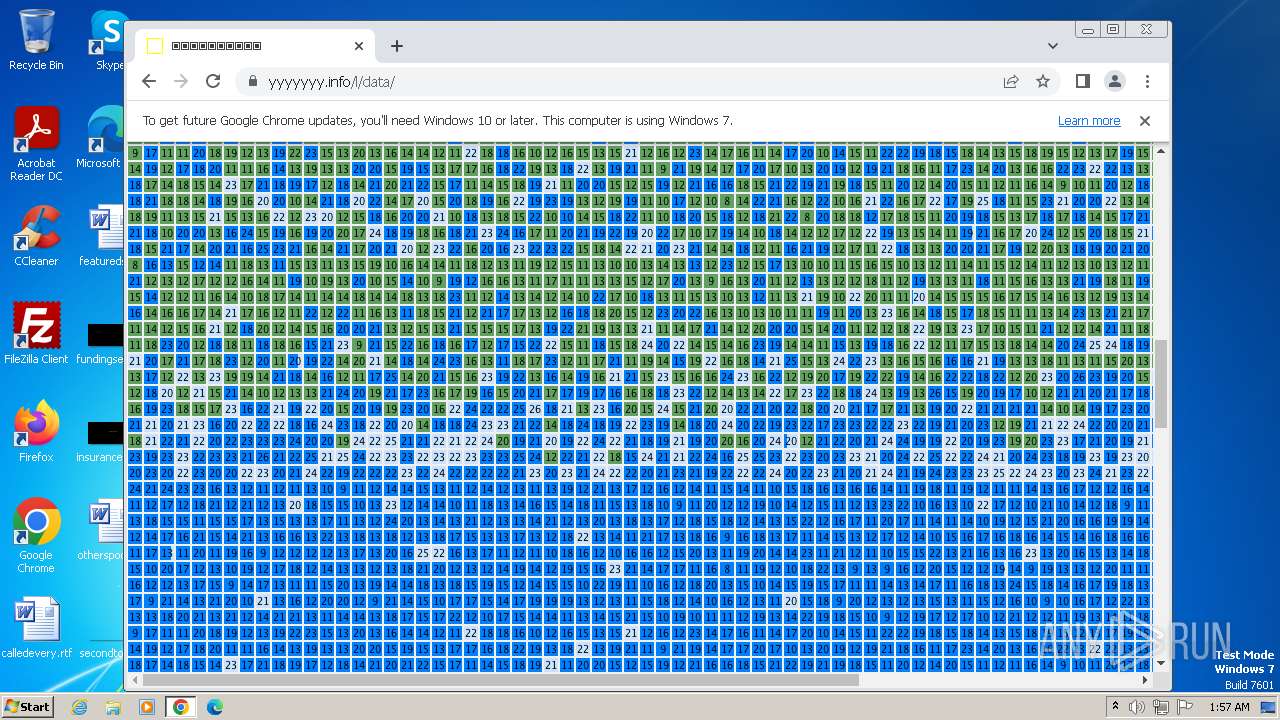This screenshot has height=720, width=1280.
Task: Launch Microsoft Edge from taskbar
Action: point(214,707)
